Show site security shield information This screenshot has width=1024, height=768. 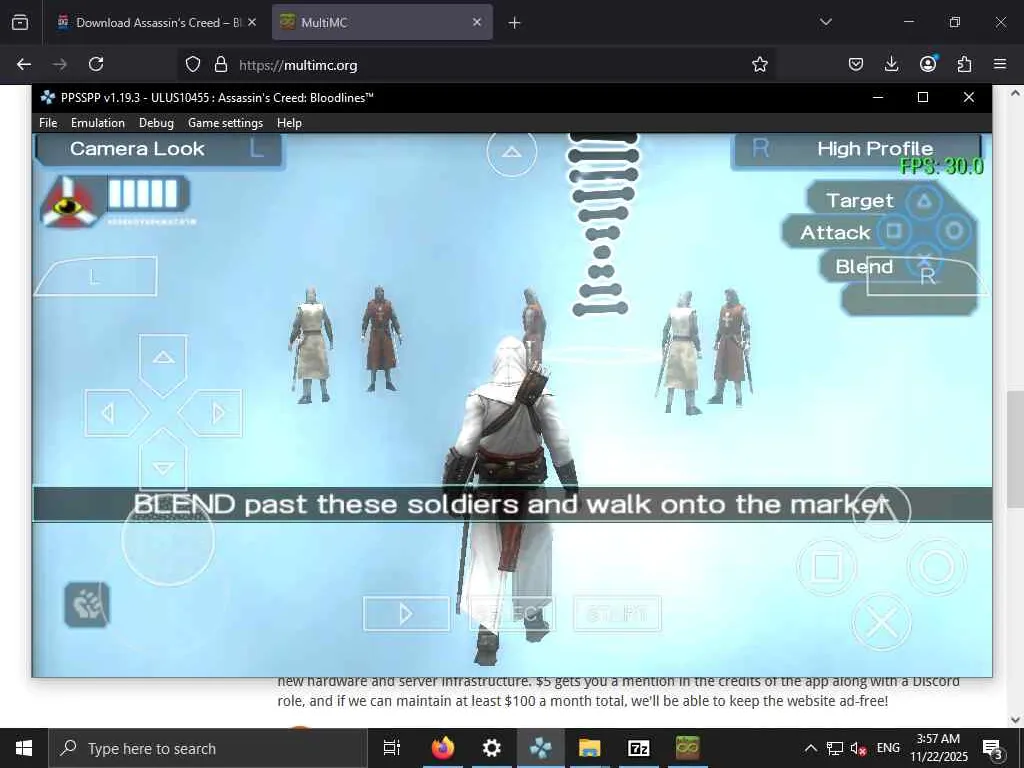pyautogui.click(x=193, y=64)
